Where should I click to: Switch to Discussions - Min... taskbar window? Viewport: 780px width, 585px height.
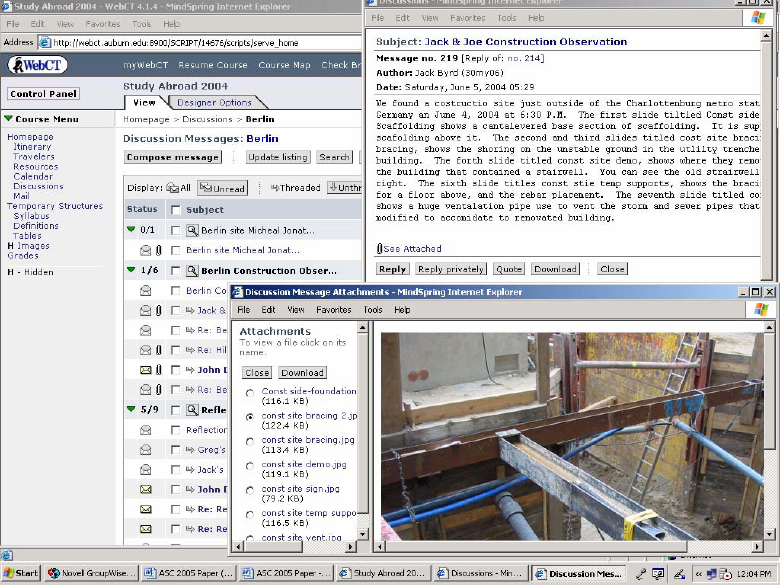tap(481, 573)
